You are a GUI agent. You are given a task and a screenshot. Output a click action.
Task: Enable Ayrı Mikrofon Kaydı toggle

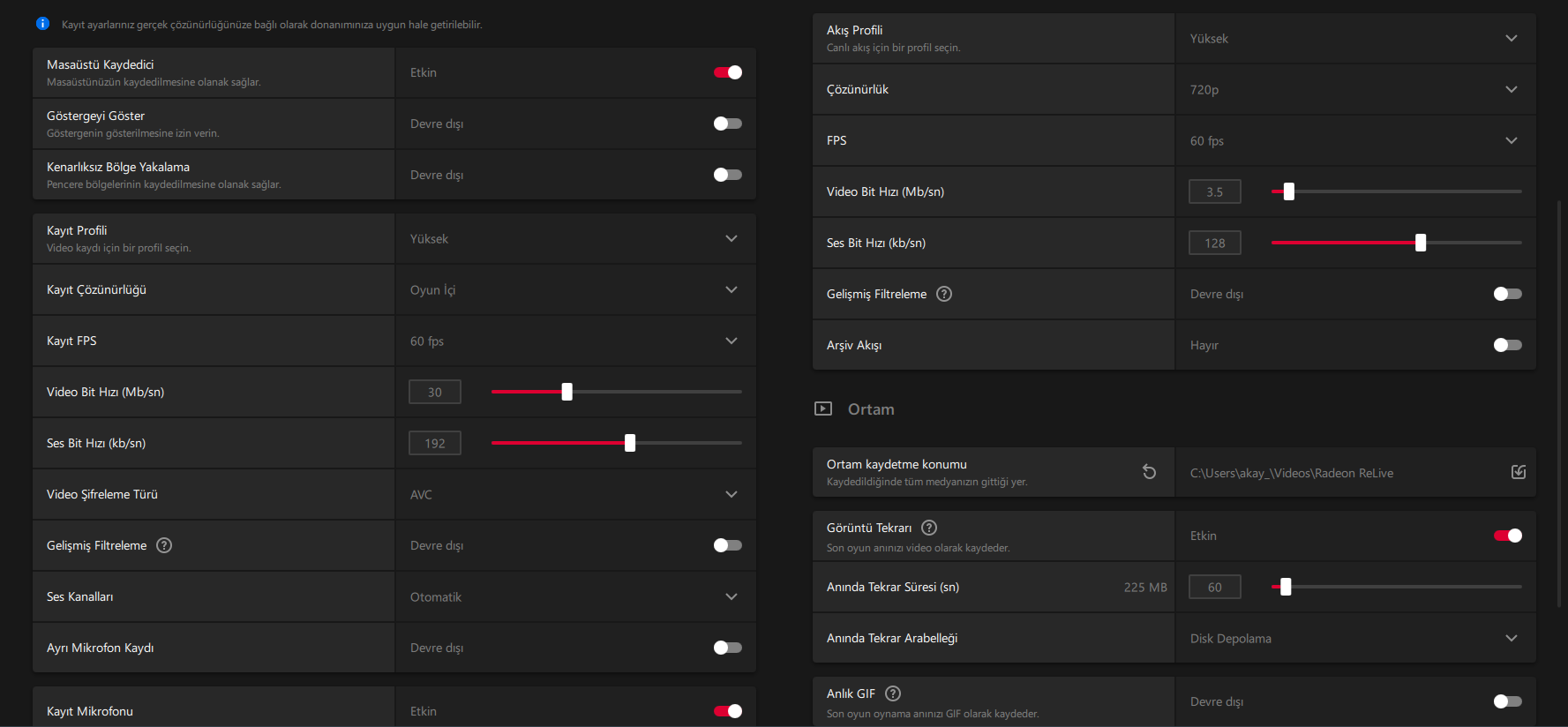(x=728, y=648)
